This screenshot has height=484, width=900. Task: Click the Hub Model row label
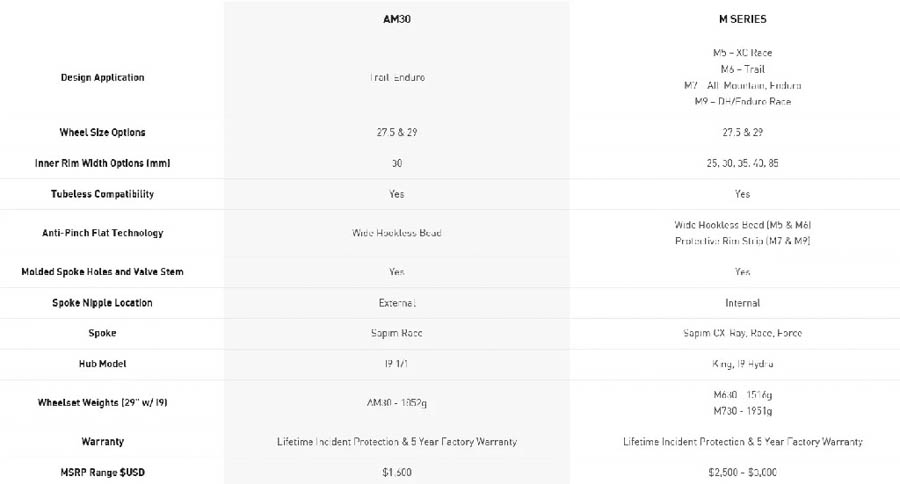pos(102,363)
